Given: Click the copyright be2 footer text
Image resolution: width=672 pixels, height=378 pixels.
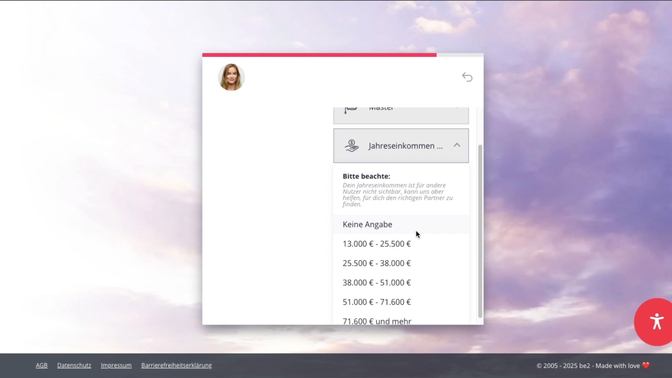Looking at the screenshot, I should [593, 366].
